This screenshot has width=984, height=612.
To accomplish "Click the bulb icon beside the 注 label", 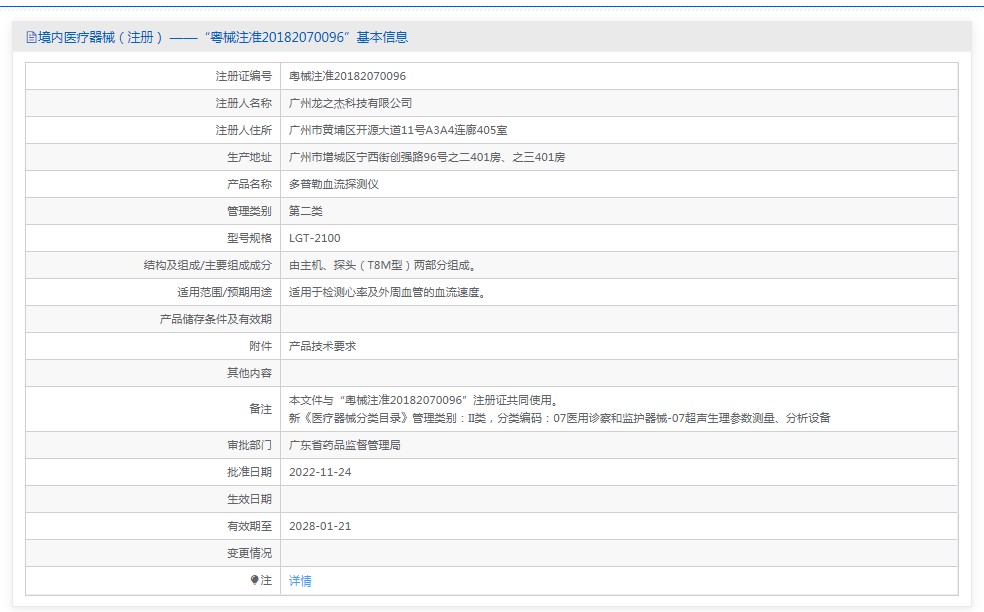I will [x=255, y=580].
